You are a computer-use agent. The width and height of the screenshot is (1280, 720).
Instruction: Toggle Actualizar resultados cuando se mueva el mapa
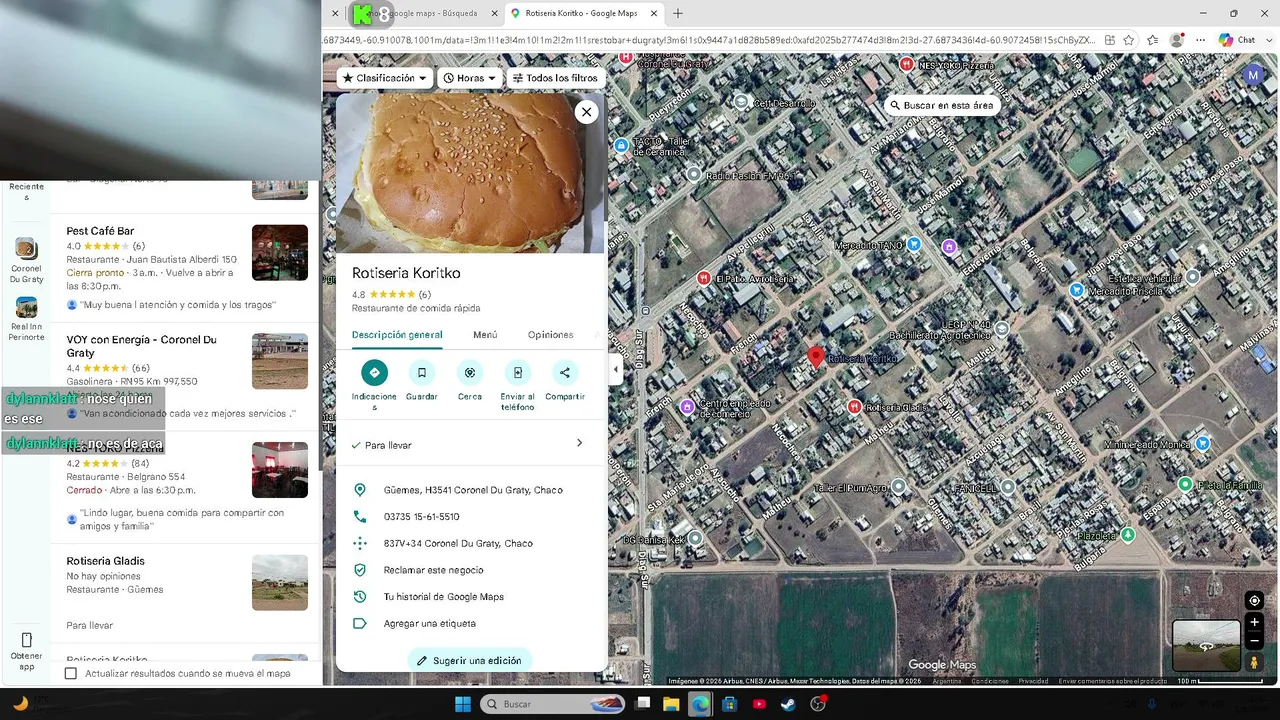[70, 673]
